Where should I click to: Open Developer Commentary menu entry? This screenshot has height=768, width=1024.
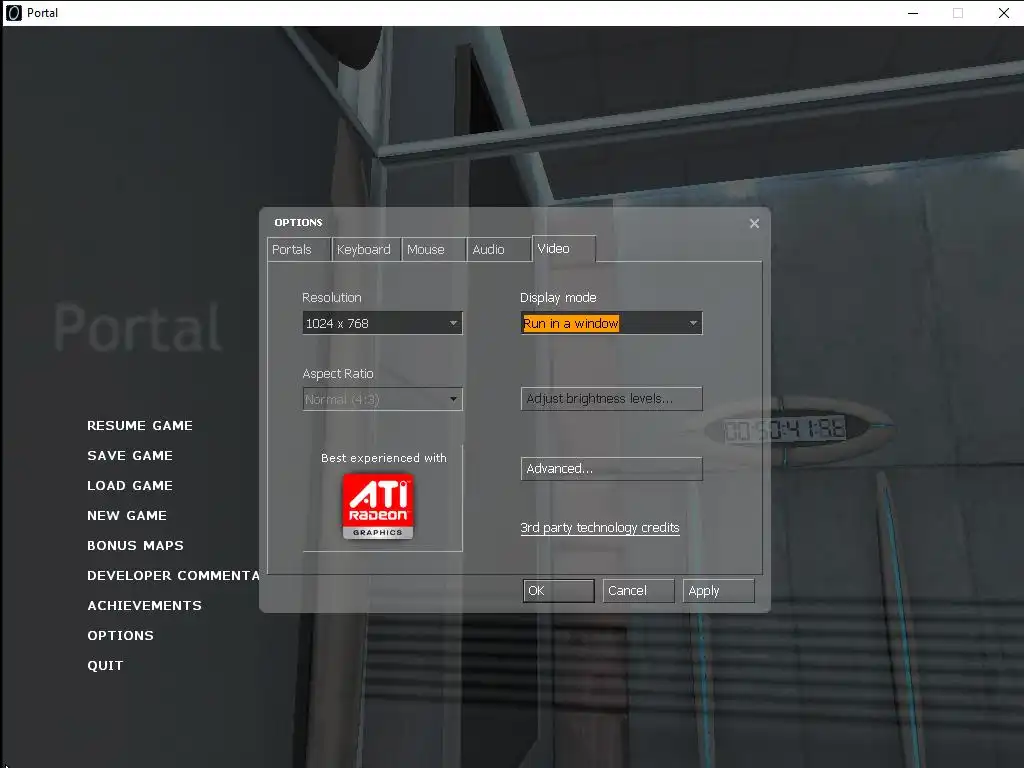pos(173,576)
